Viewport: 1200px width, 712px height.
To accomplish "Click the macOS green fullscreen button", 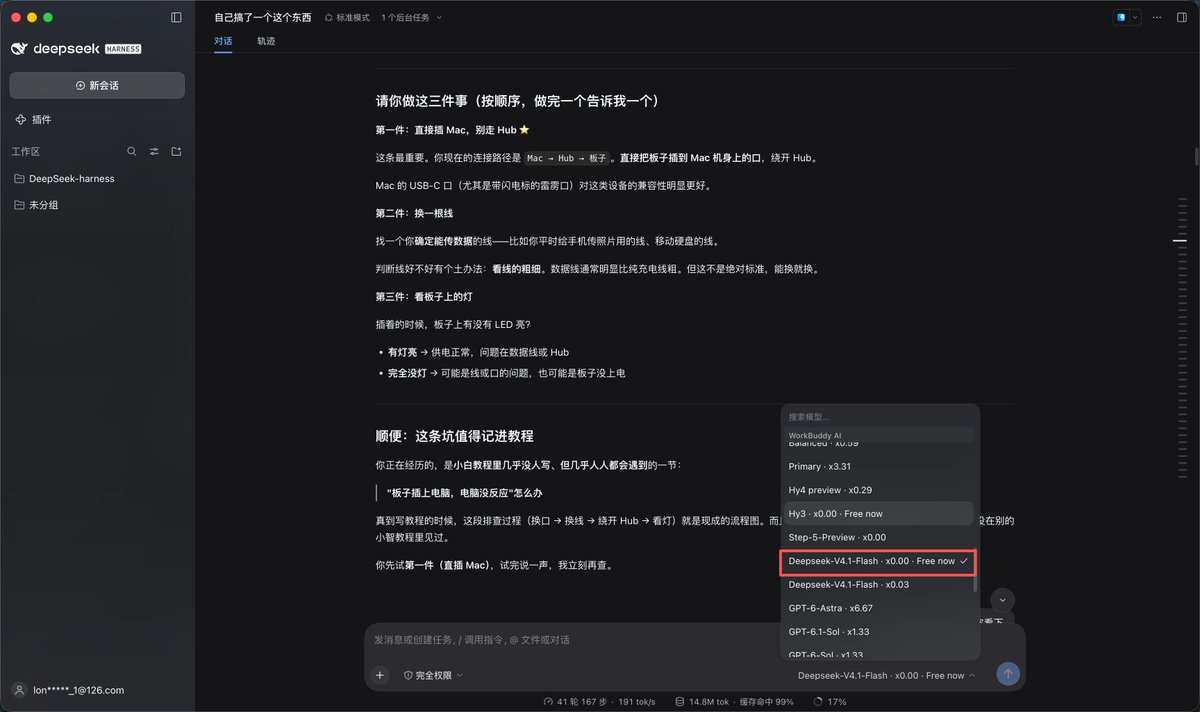I will 48,17.
